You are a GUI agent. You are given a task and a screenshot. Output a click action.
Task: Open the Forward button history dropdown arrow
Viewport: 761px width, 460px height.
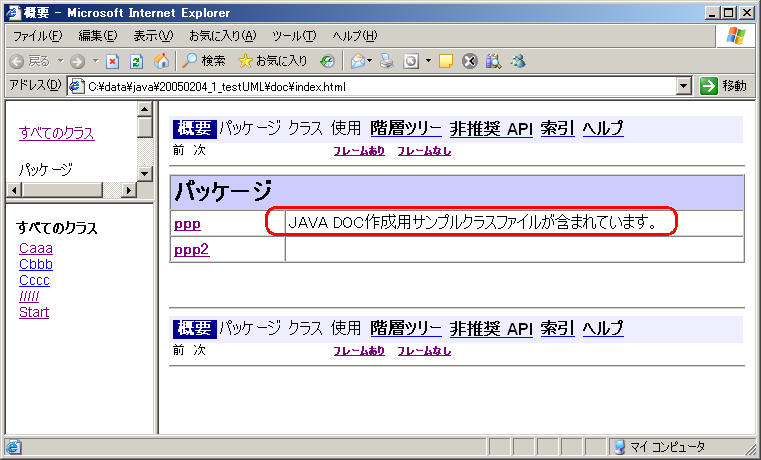pos(94,61)
